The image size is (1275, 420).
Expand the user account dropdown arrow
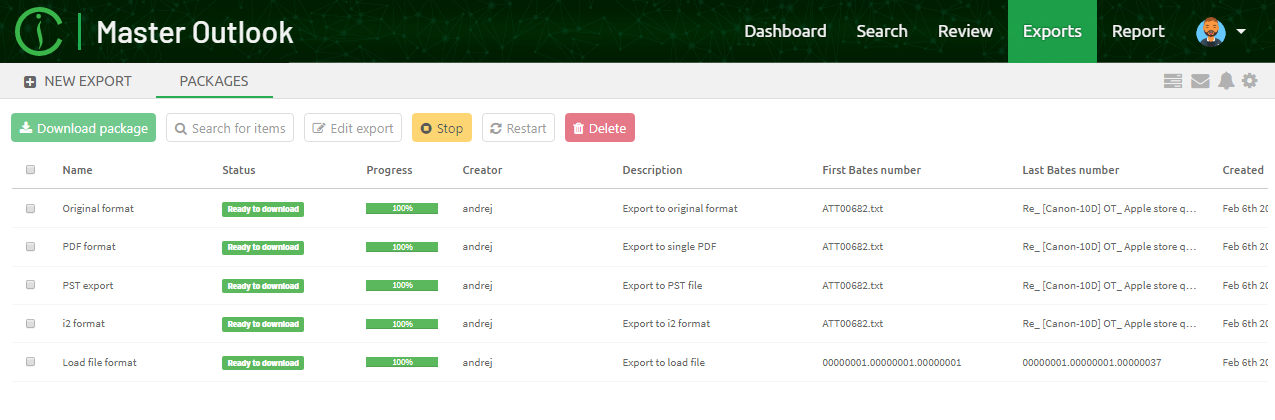(x=1241, y=31)
